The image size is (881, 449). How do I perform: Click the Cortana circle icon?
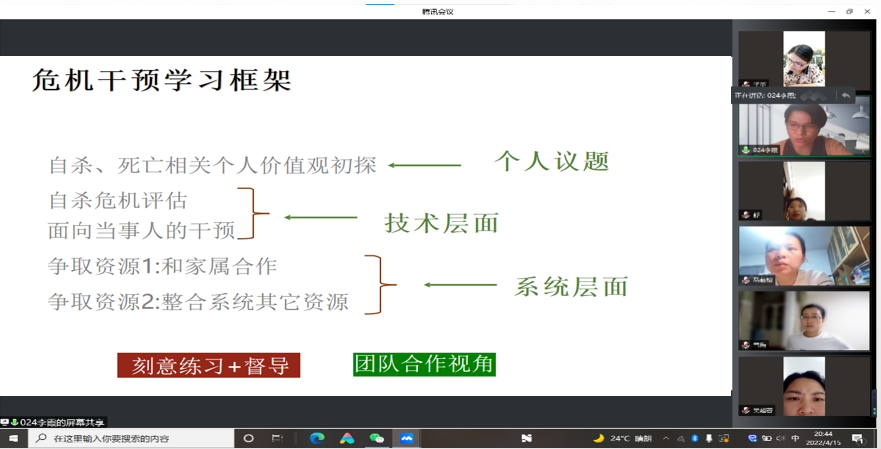tap(248, 438)
